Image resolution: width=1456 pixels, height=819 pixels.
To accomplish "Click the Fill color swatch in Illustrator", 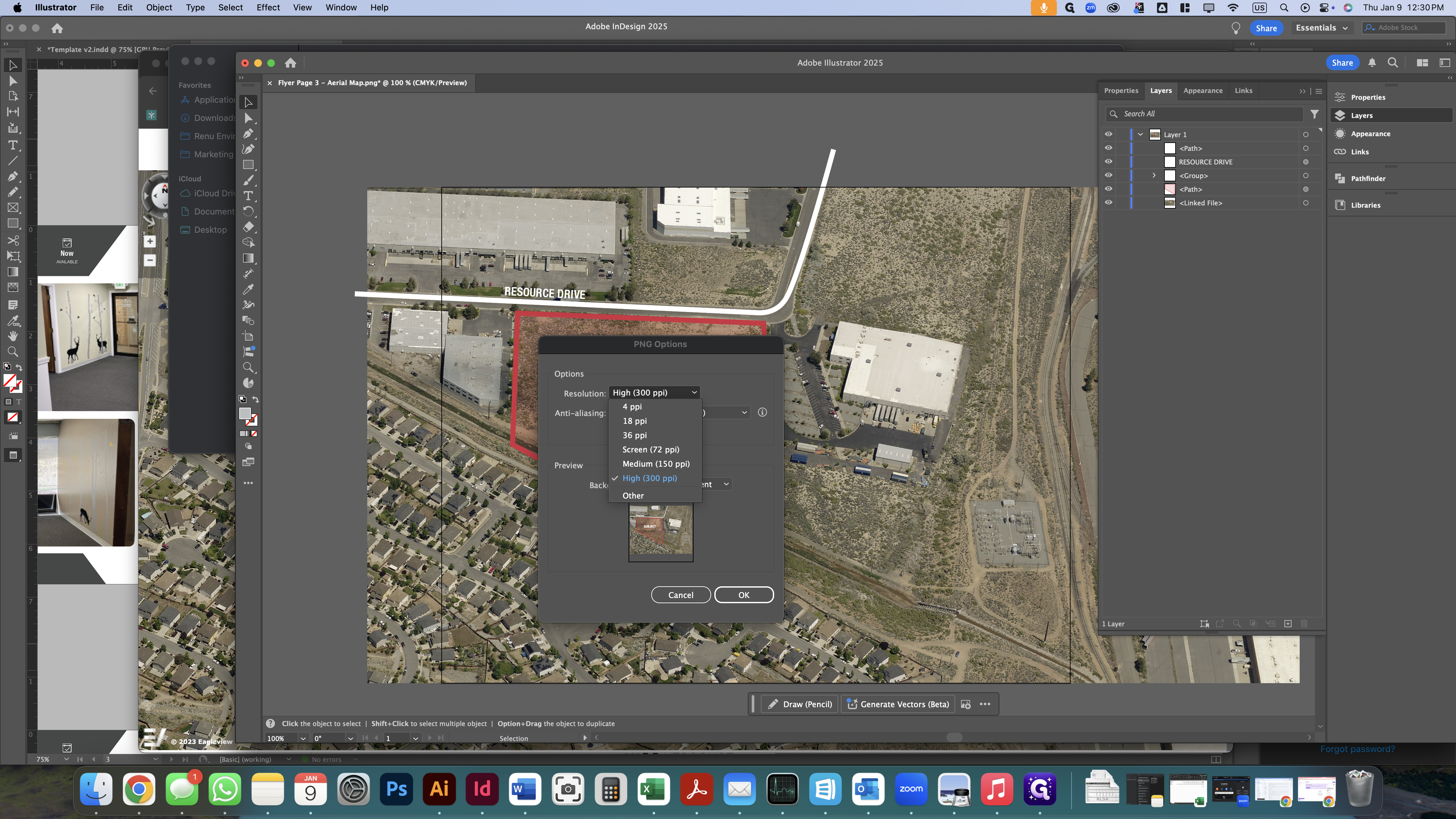I will pyautogui.click(x=245, y=414).
